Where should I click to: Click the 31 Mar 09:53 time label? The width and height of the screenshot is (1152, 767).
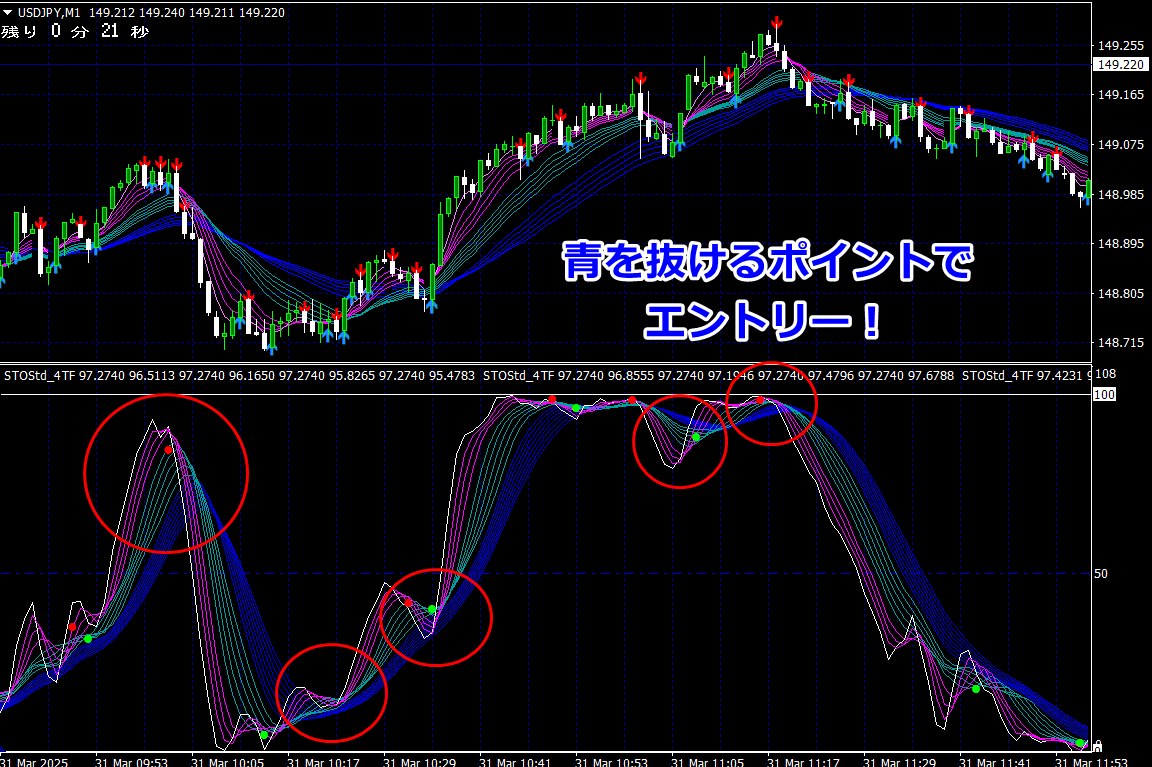pos(132,762)
